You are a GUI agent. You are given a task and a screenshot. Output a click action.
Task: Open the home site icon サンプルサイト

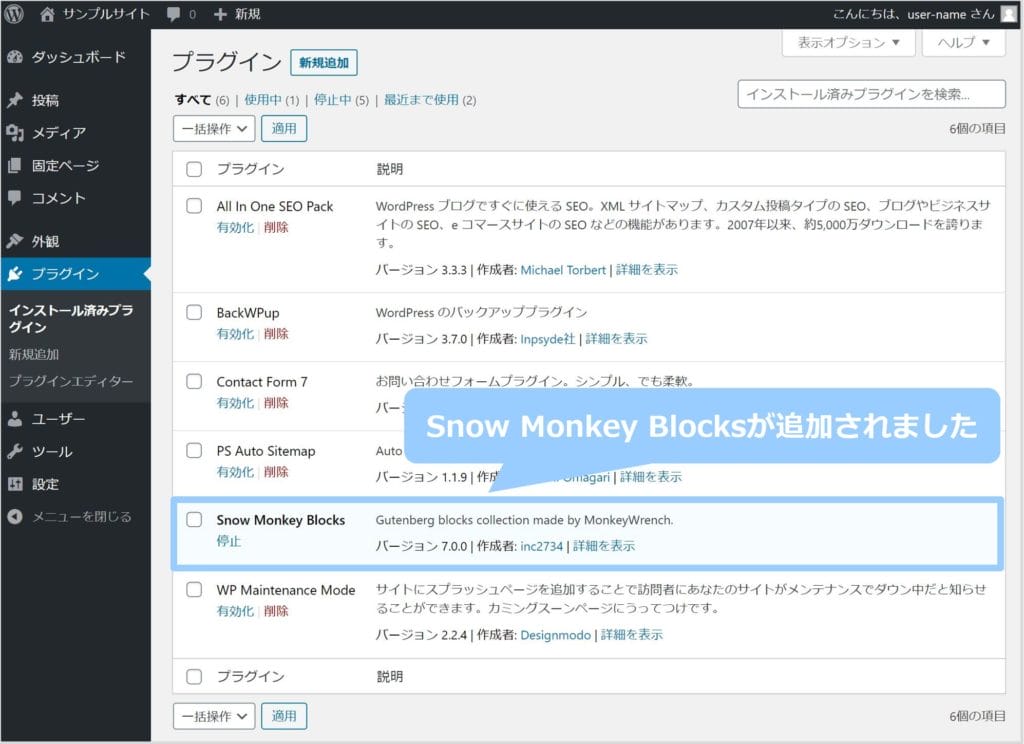pos(49,14)
